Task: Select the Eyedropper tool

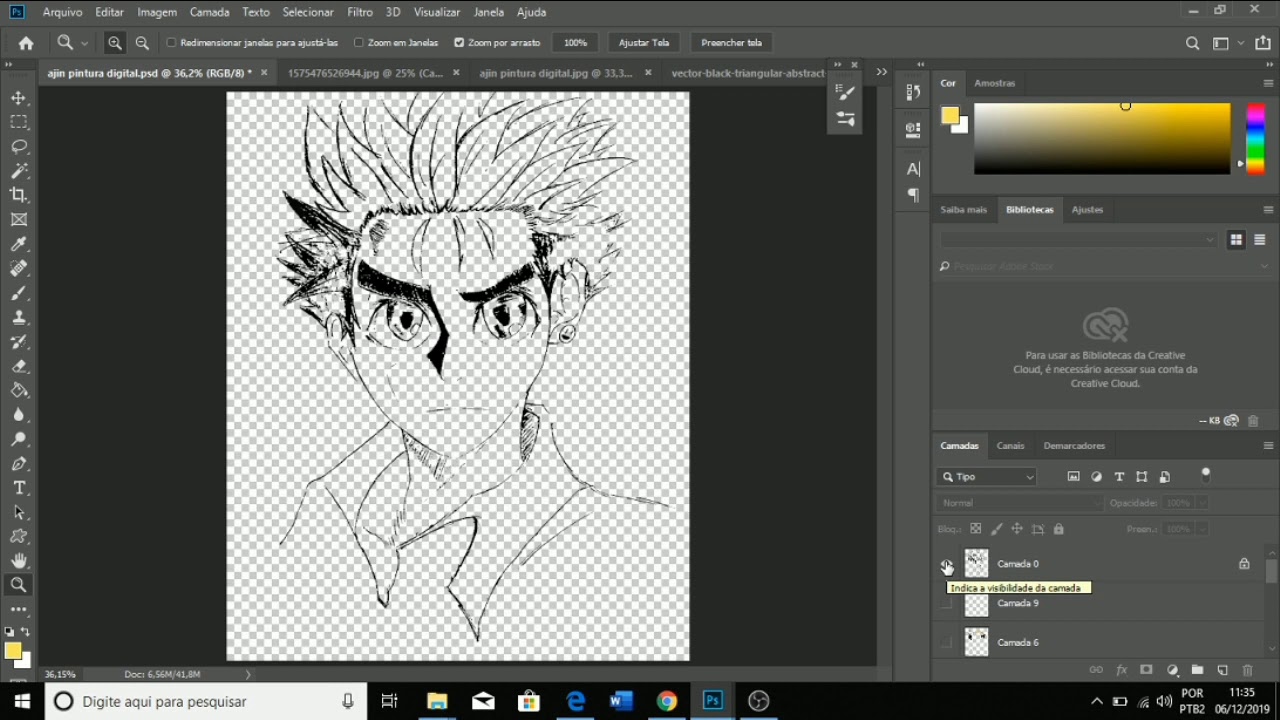Action: click(x=19, y=244)
